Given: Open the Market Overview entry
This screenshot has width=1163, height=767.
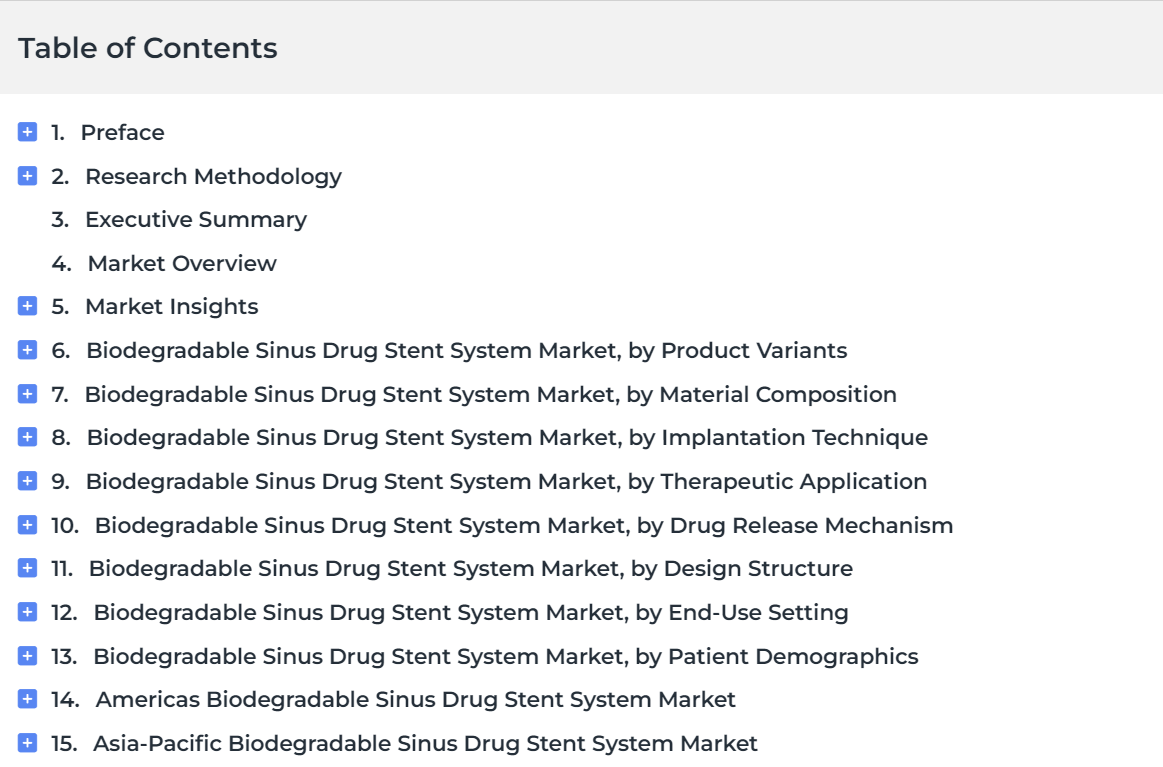Looking at the screenshot, I should (182, 263).
